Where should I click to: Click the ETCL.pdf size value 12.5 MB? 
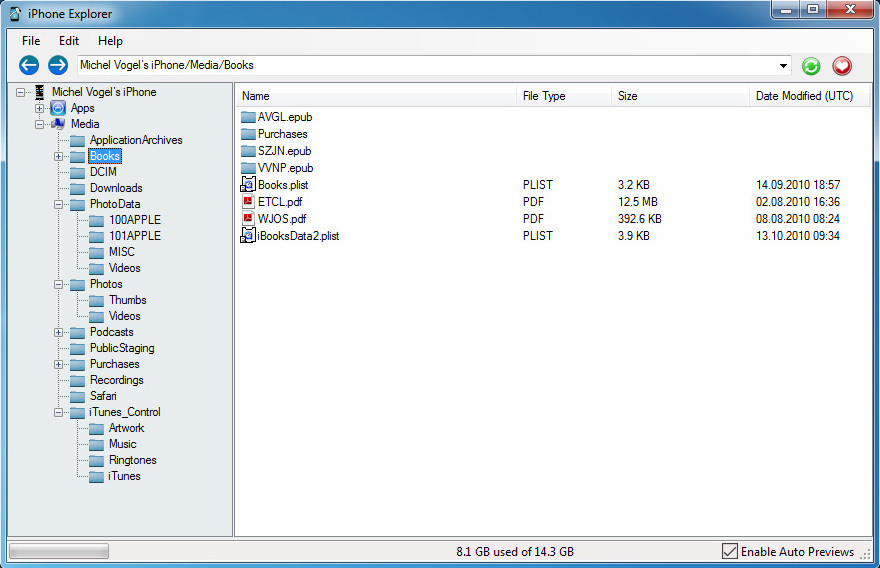tap(638, 201)
